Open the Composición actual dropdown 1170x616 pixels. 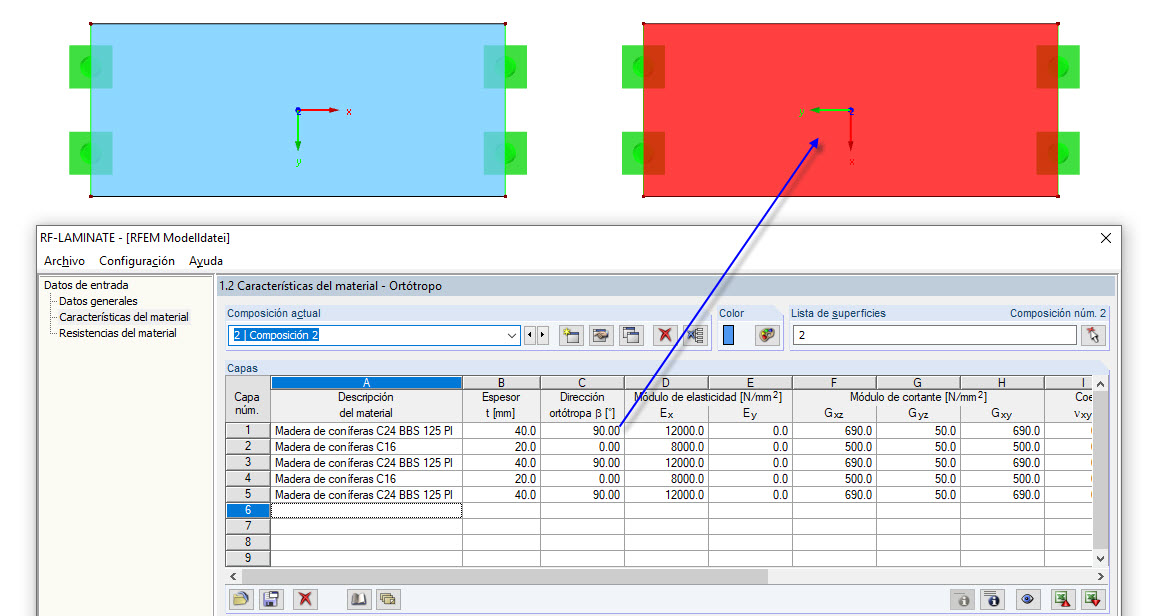pos(512,336)
